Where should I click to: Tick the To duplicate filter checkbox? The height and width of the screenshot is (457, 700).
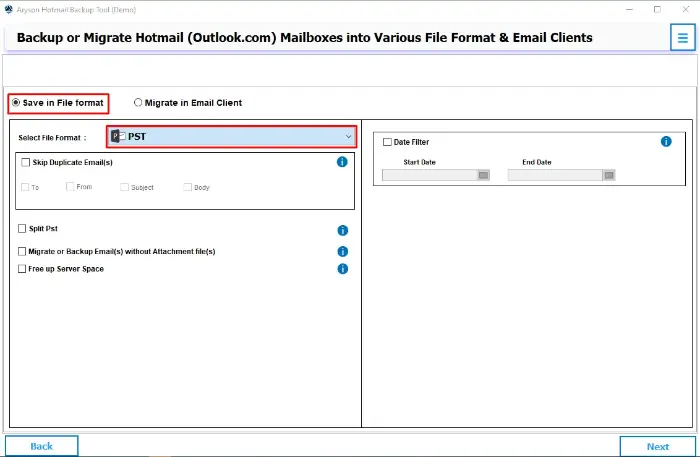[25, 187]
